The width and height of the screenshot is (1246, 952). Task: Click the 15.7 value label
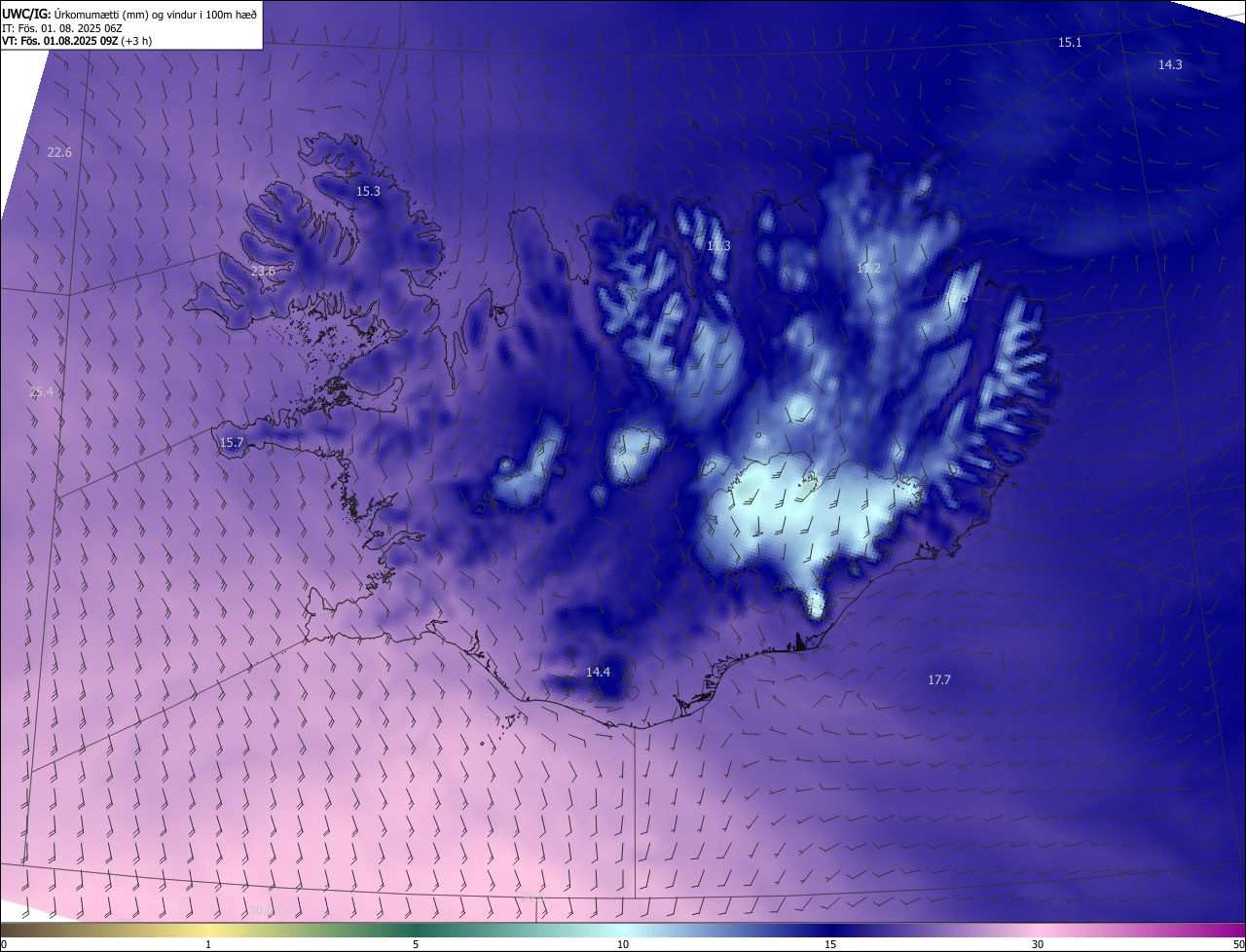231,443
